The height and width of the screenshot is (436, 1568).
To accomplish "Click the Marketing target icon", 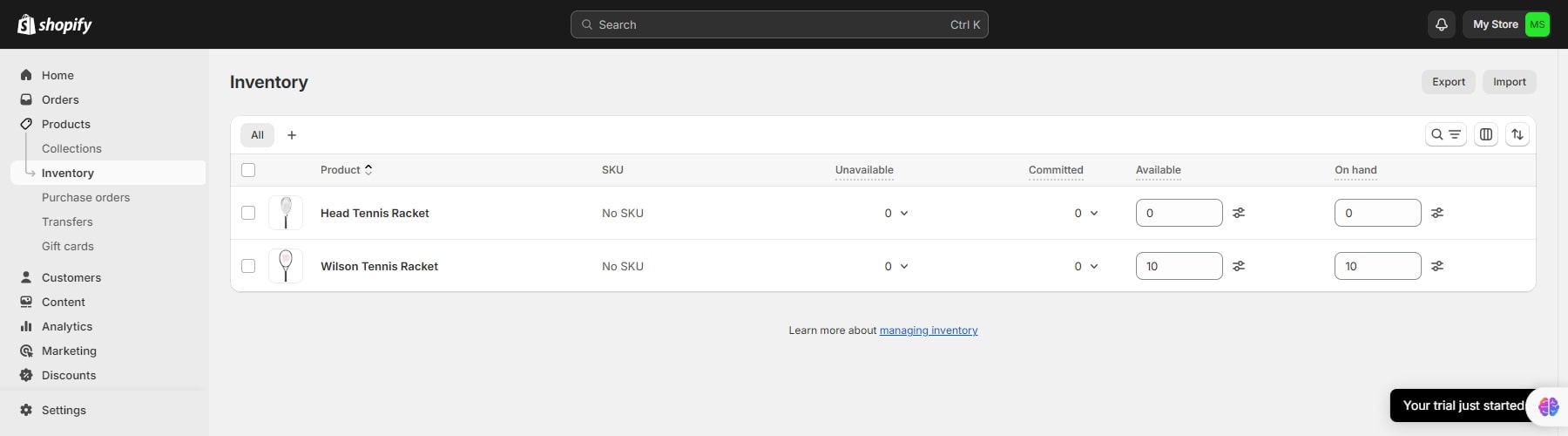I will [x=26, y=351].
